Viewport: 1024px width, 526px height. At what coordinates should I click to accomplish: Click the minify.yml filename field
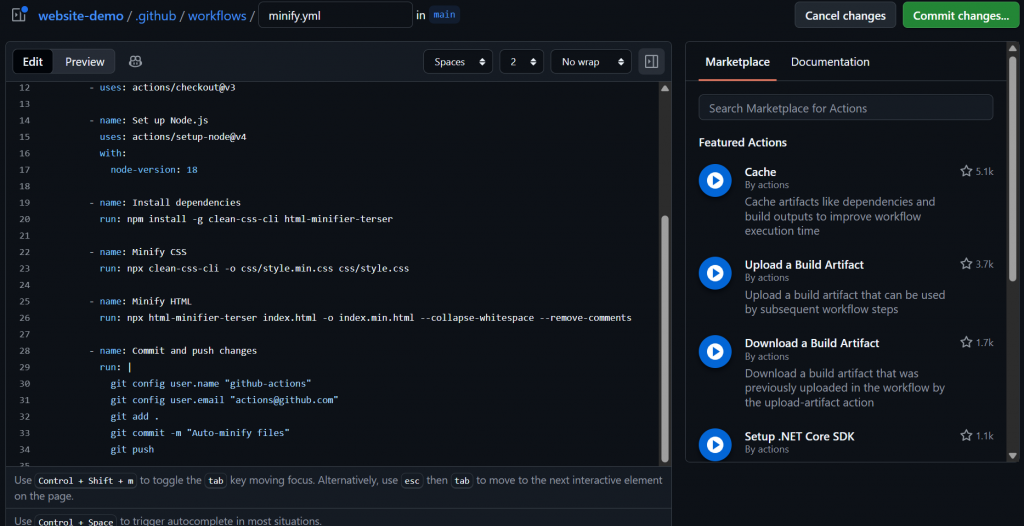[336, 15]
